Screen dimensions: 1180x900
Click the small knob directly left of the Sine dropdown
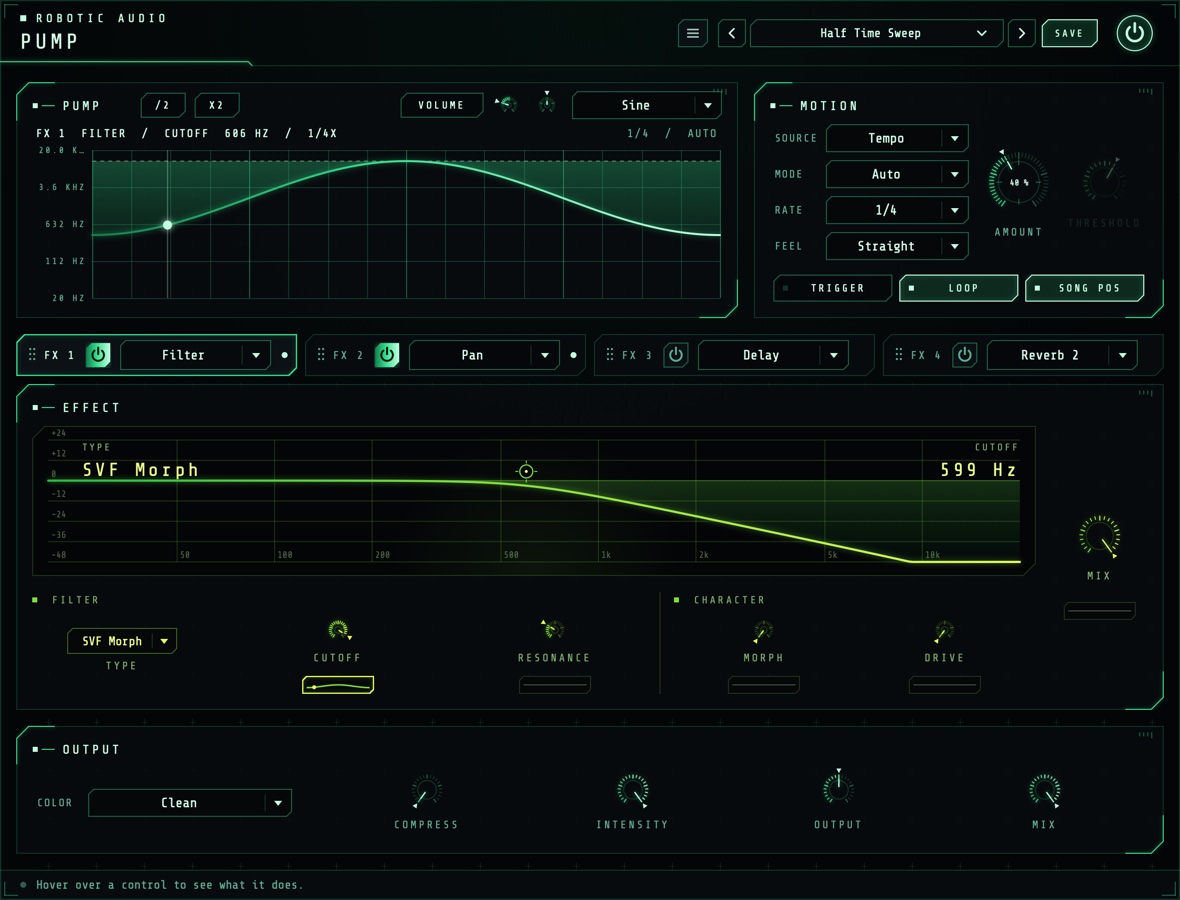click(547, 104)
